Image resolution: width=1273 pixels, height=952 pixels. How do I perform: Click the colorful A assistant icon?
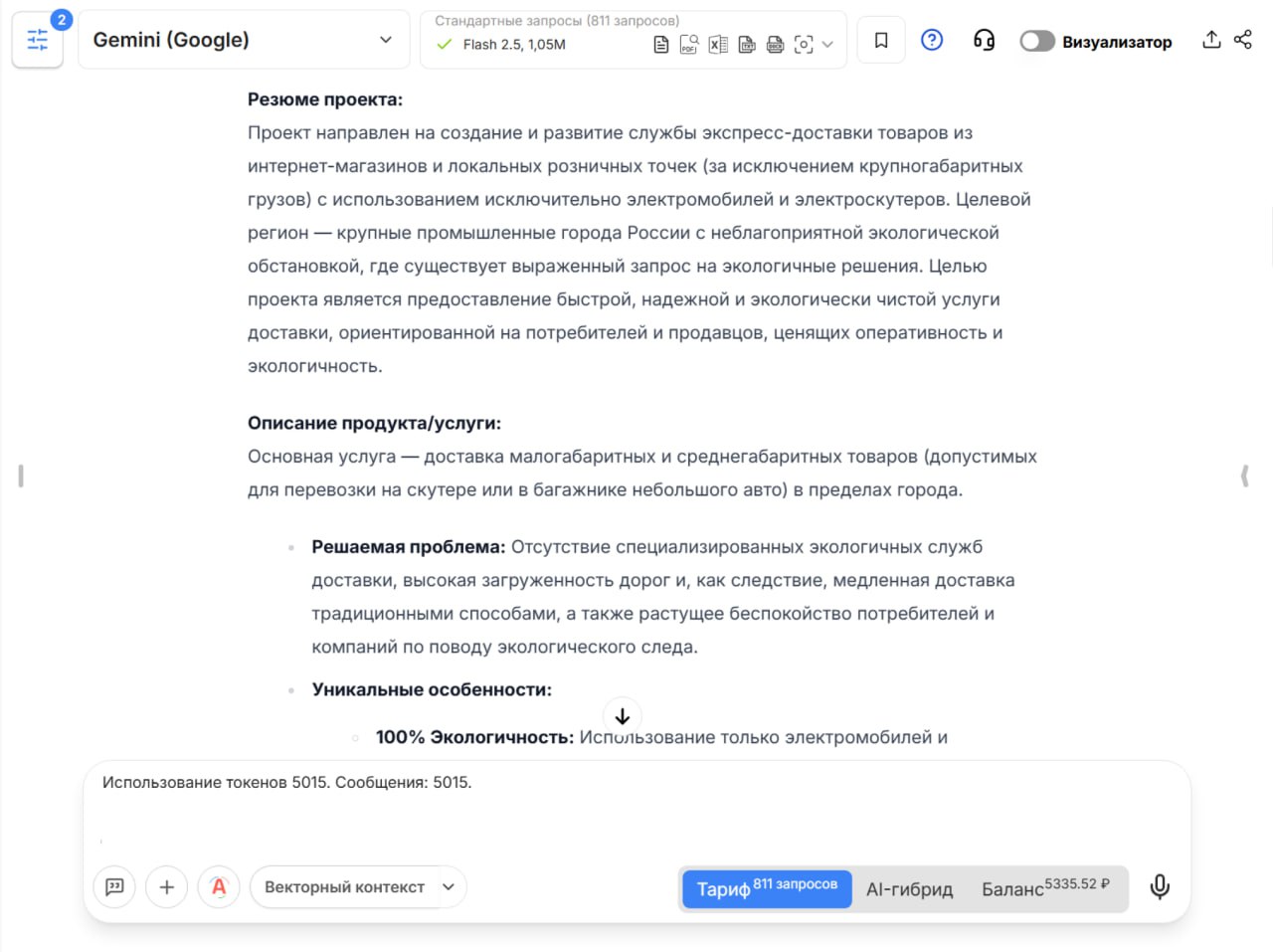218,886
